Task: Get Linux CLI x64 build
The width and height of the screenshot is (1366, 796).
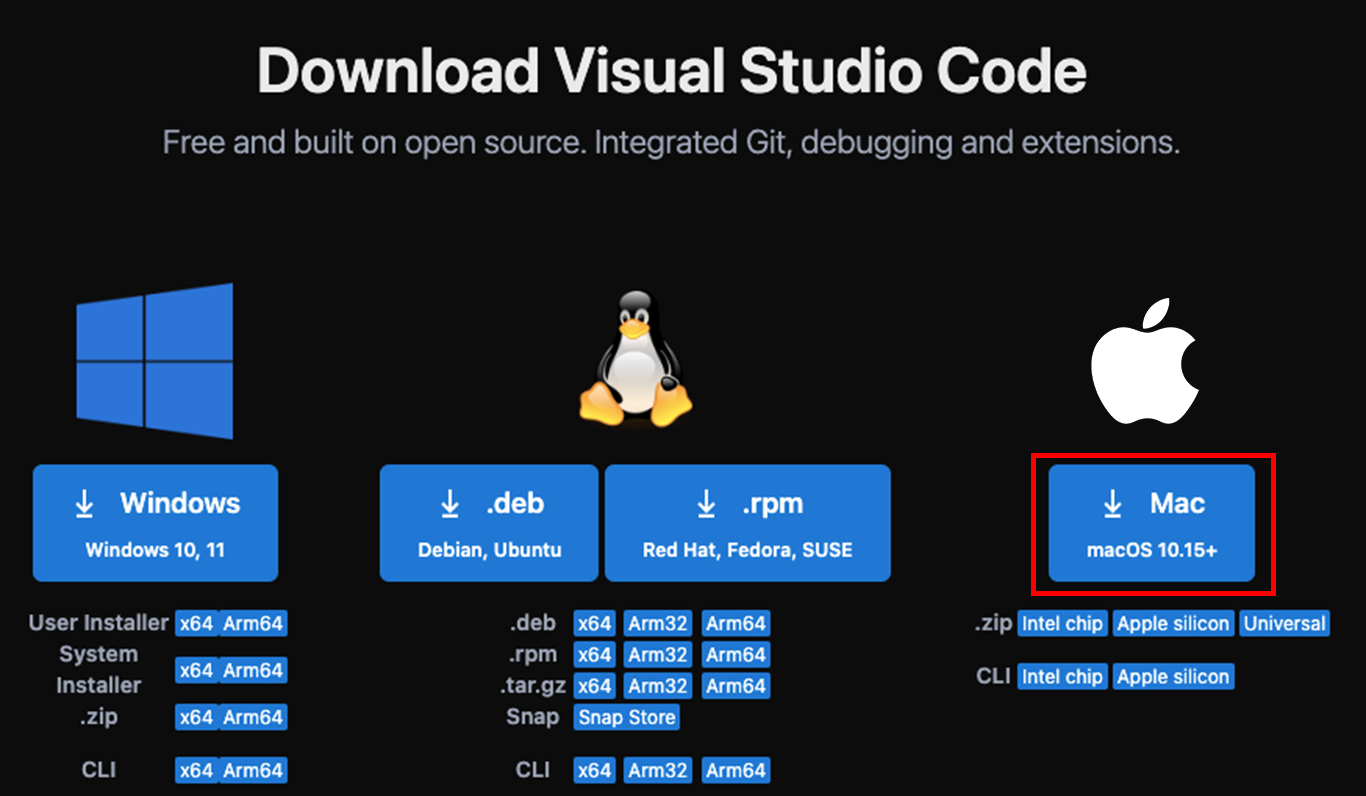Action: 594,770
